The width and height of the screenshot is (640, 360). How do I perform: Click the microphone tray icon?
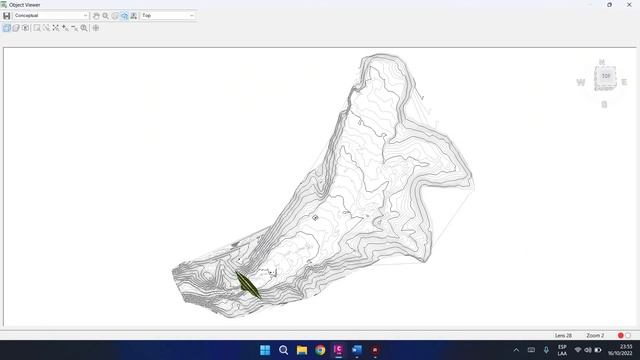[x=546, y=350]
